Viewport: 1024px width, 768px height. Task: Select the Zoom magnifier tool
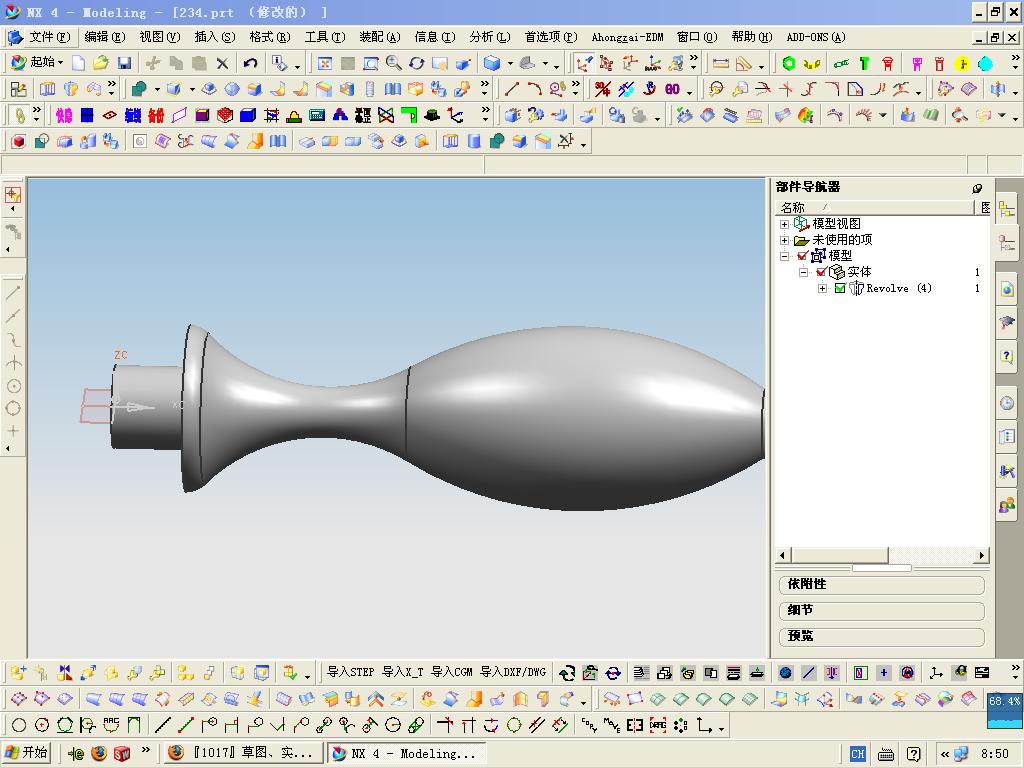(x=393, y=63)
